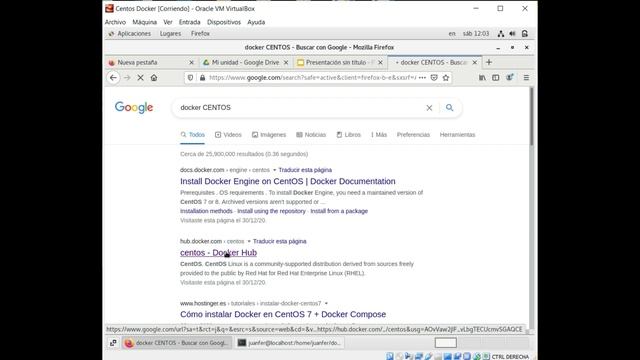Image resolution: width=640 pixels, height=360 pixels.
Task: Switch to terminal juanfer@localhost taskbar item
Action: point(289,343)
